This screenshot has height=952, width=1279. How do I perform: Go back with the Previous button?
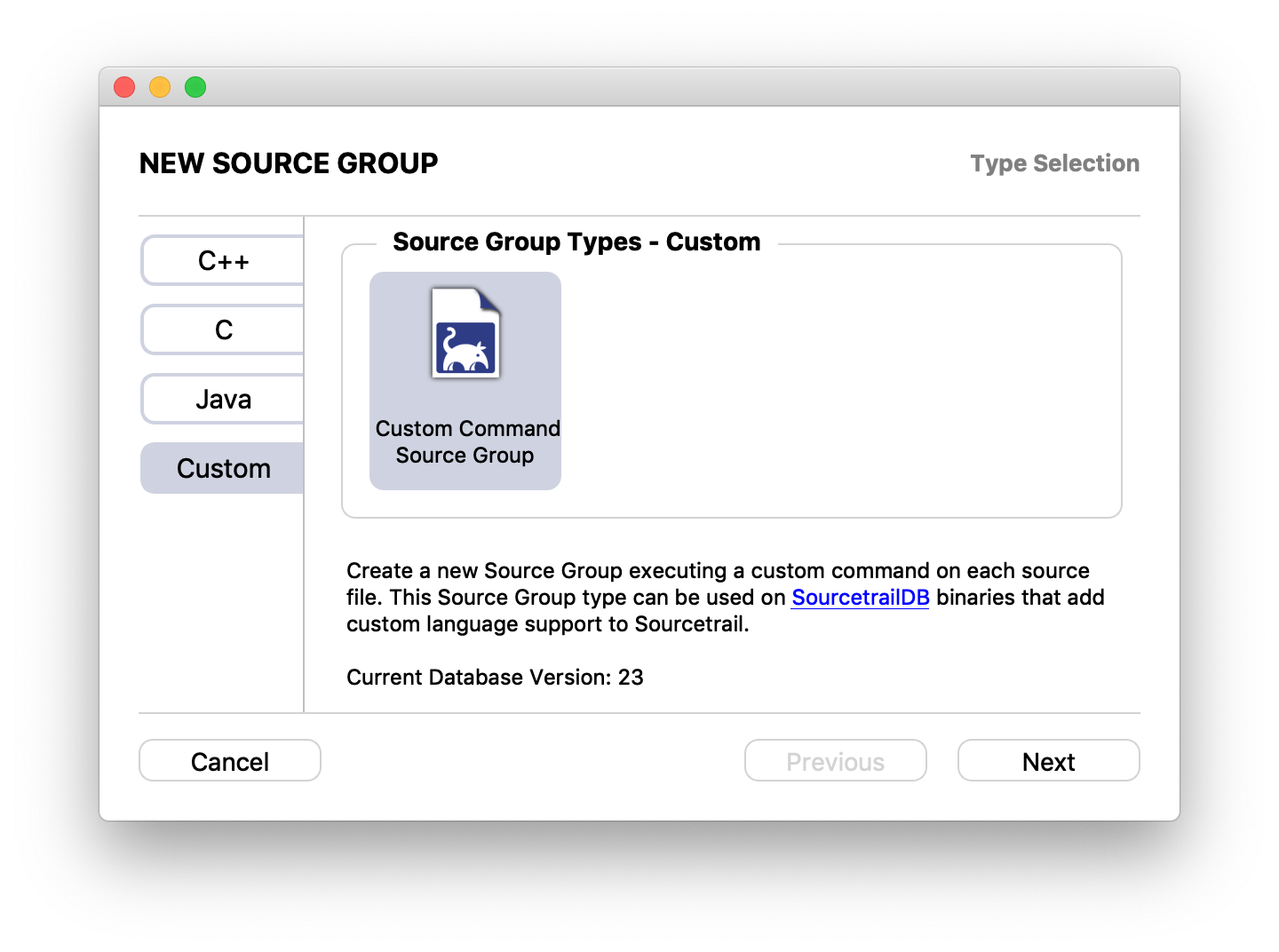point(836,761)
